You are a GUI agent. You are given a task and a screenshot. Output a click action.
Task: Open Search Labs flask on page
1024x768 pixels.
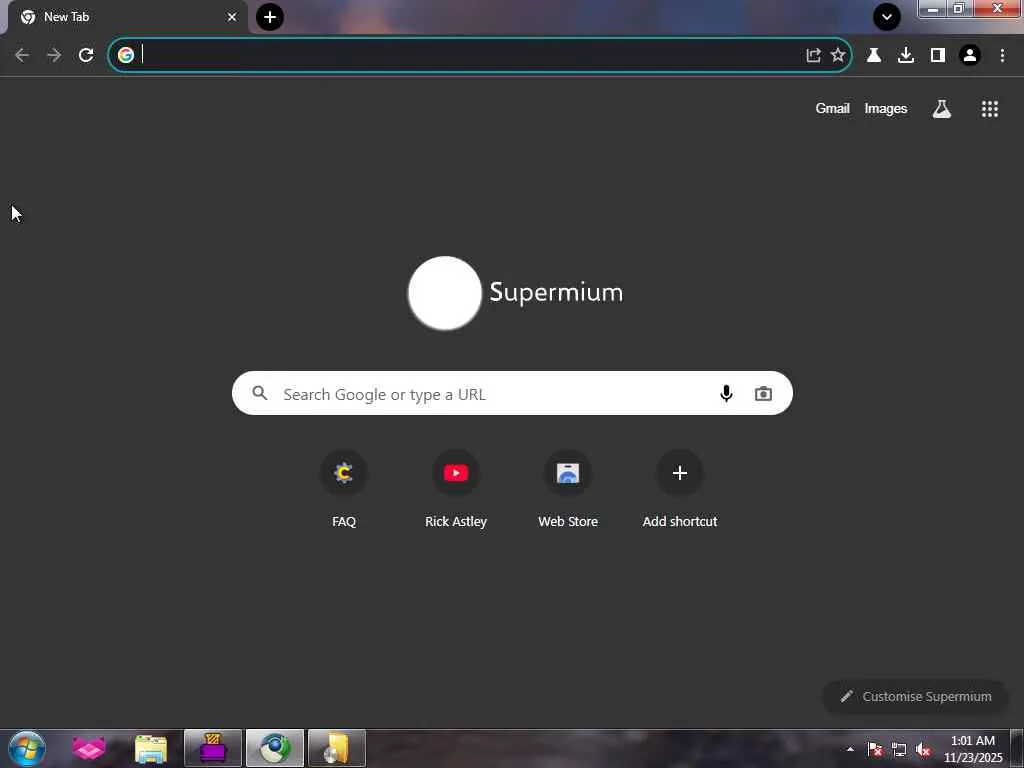[x=942, y=108]
